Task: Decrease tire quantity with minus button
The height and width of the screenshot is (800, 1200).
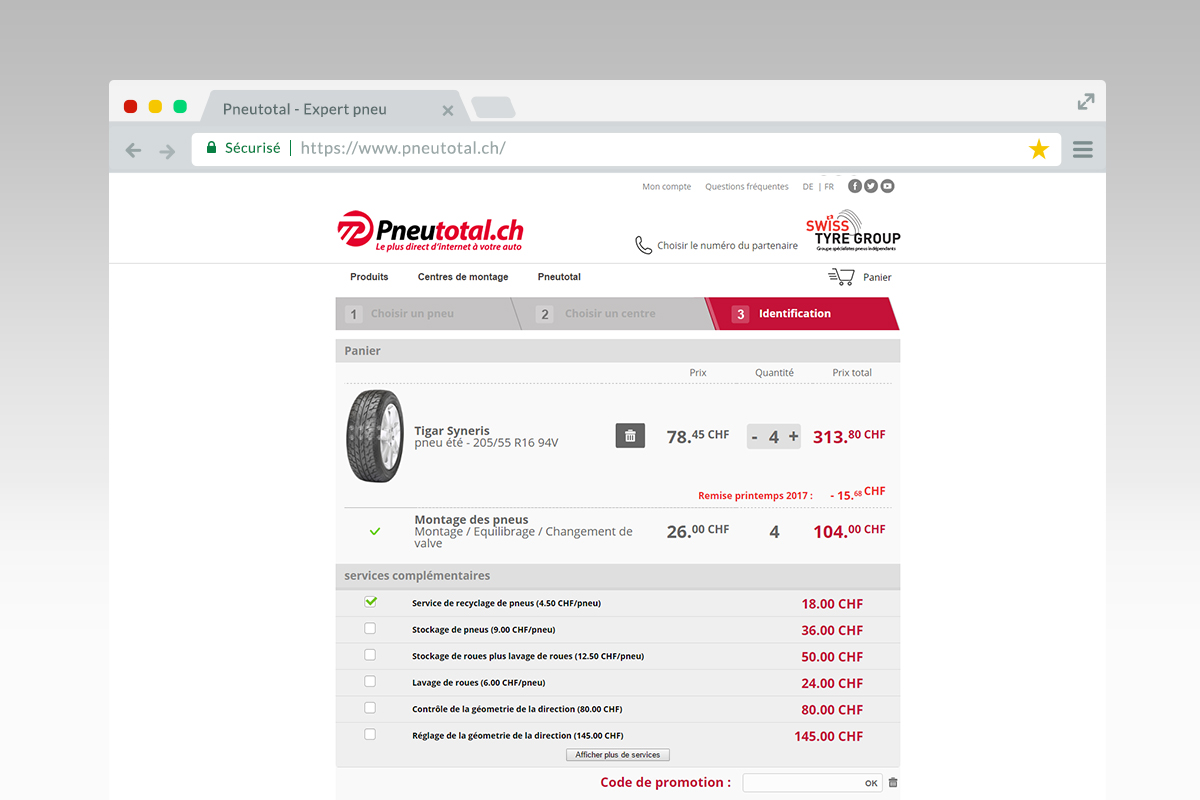Action: [x=755, y=436]
